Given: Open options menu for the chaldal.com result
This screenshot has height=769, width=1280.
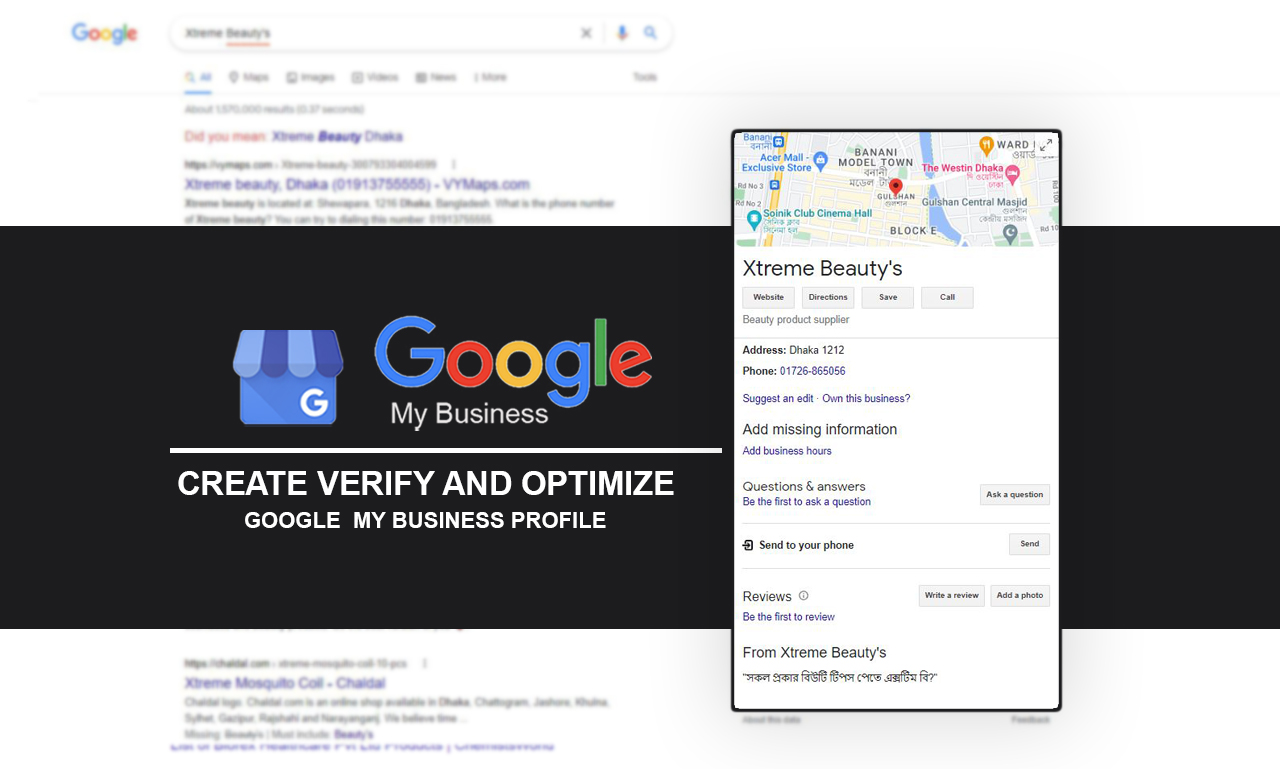Looking at the screenshot, I should pos(425,663).
